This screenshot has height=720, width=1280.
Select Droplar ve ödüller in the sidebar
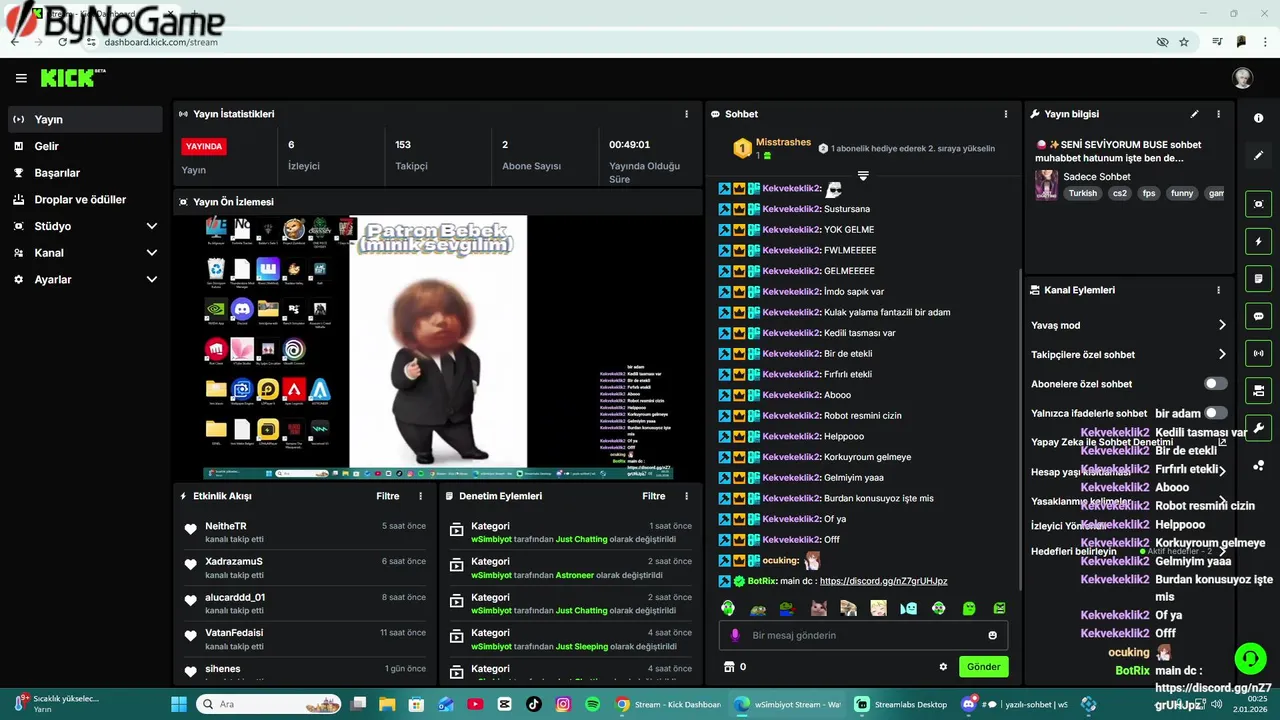pos(85,199)
